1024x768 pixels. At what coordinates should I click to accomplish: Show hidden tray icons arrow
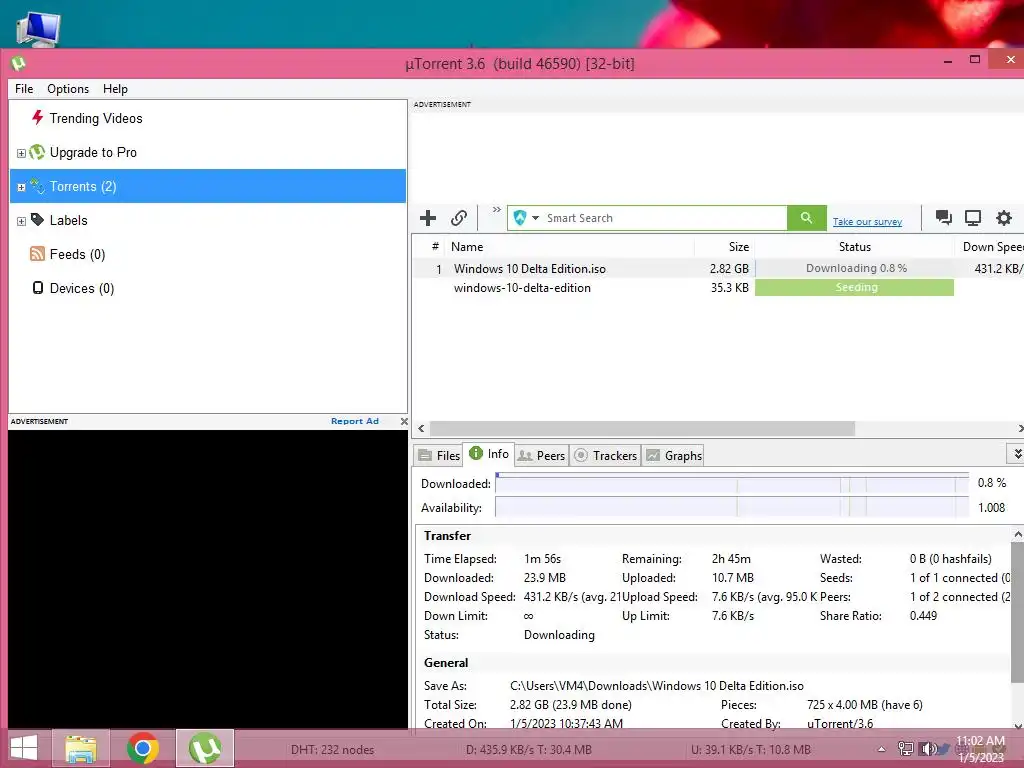tap(882, 749)
